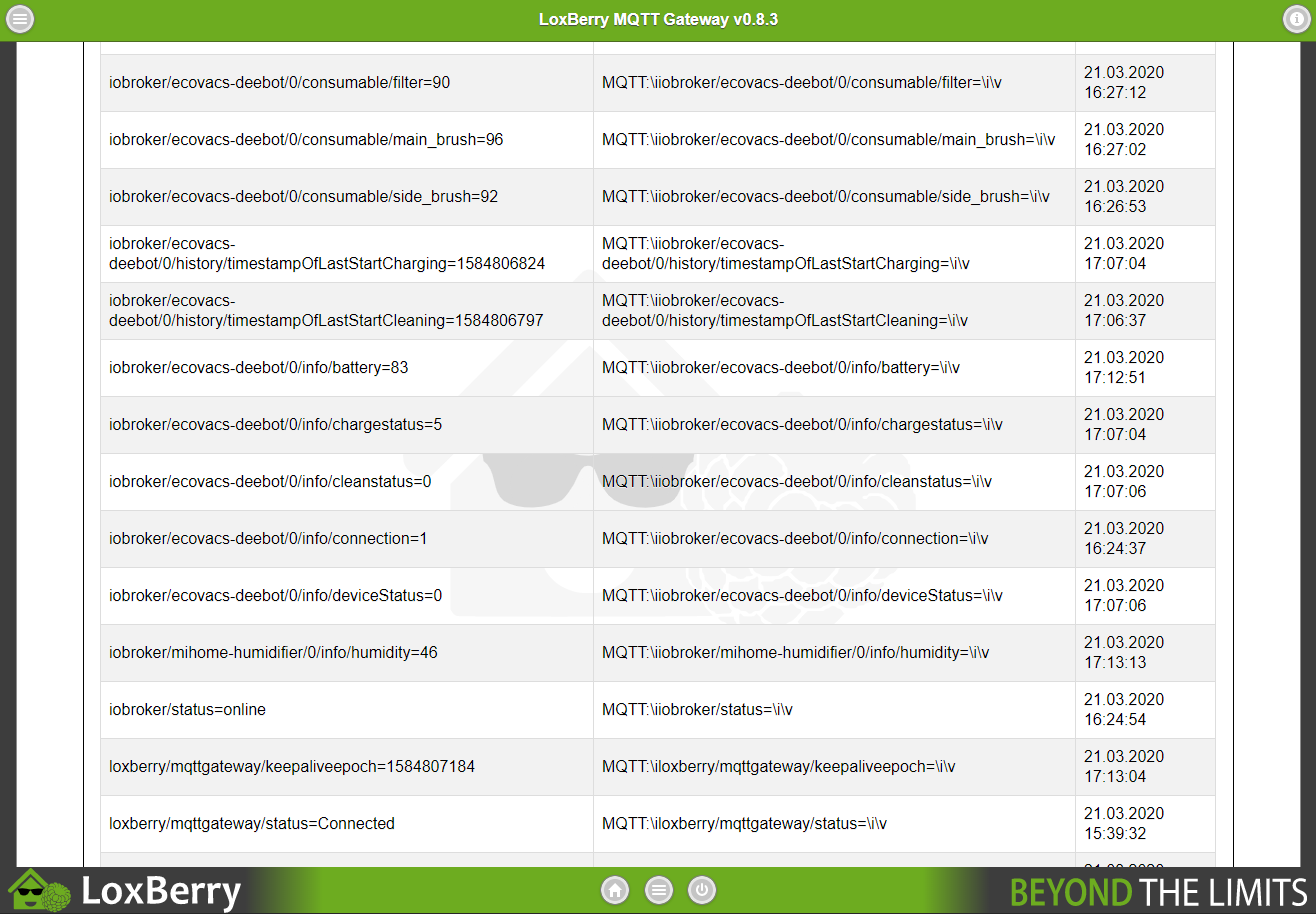This screenshot has height=914, width=1316.
Task: Click timestamp 17:07:06 in cleanstatus row
Action: click(1124, 482)
